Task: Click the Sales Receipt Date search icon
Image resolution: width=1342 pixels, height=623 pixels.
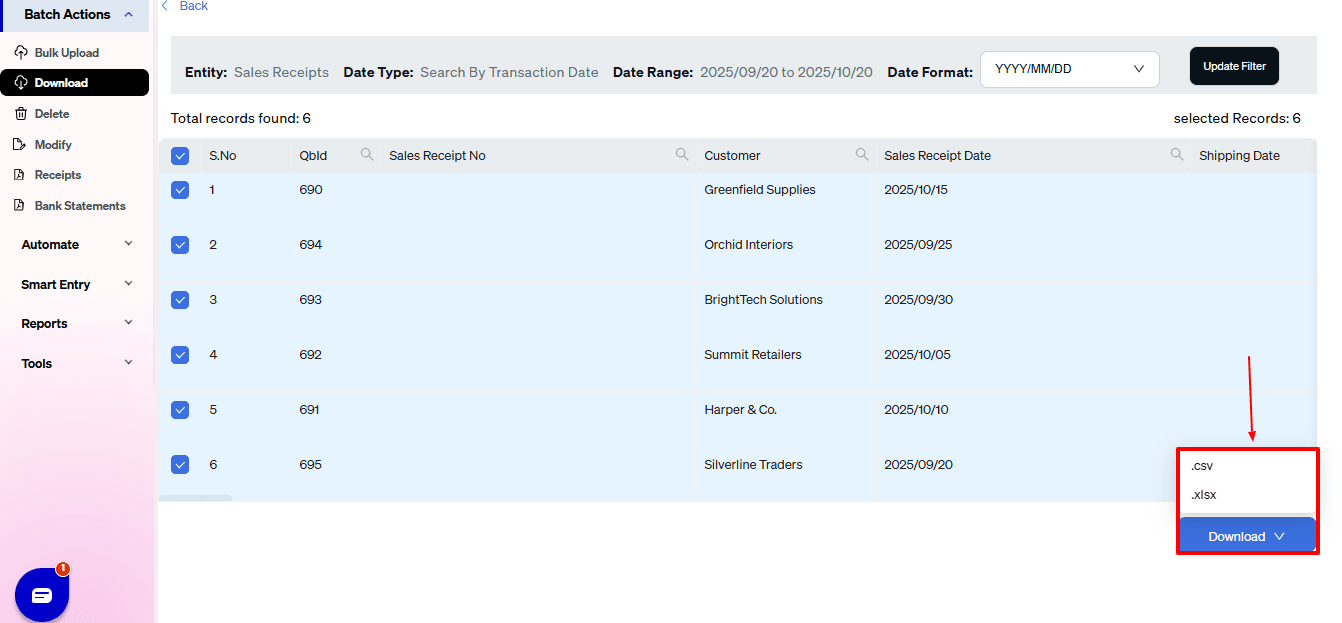Action: click(1175, 155)
